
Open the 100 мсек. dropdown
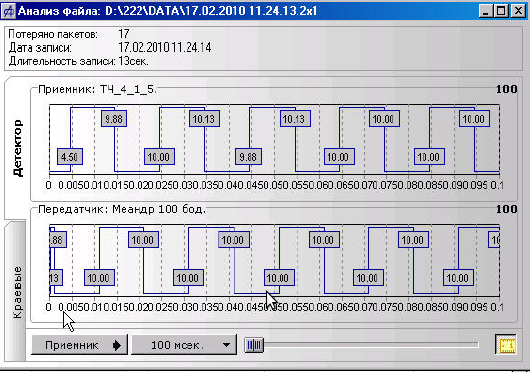(184, 345)
